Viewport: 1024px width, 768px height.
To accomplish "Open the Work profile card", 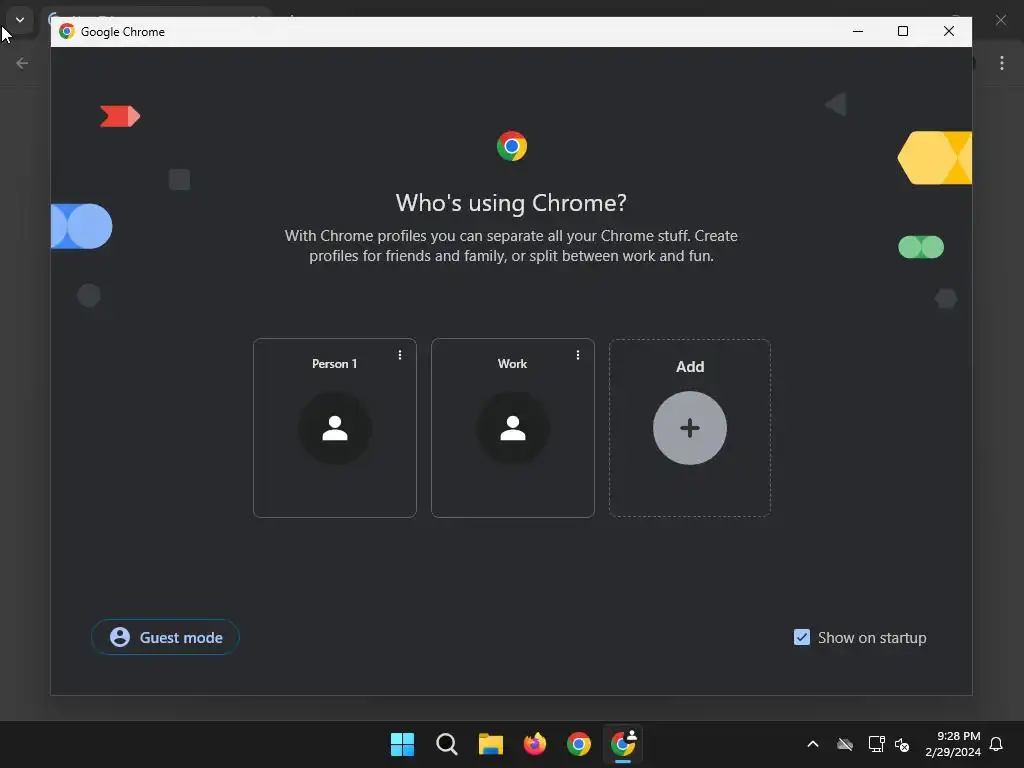I will [513, 428].
